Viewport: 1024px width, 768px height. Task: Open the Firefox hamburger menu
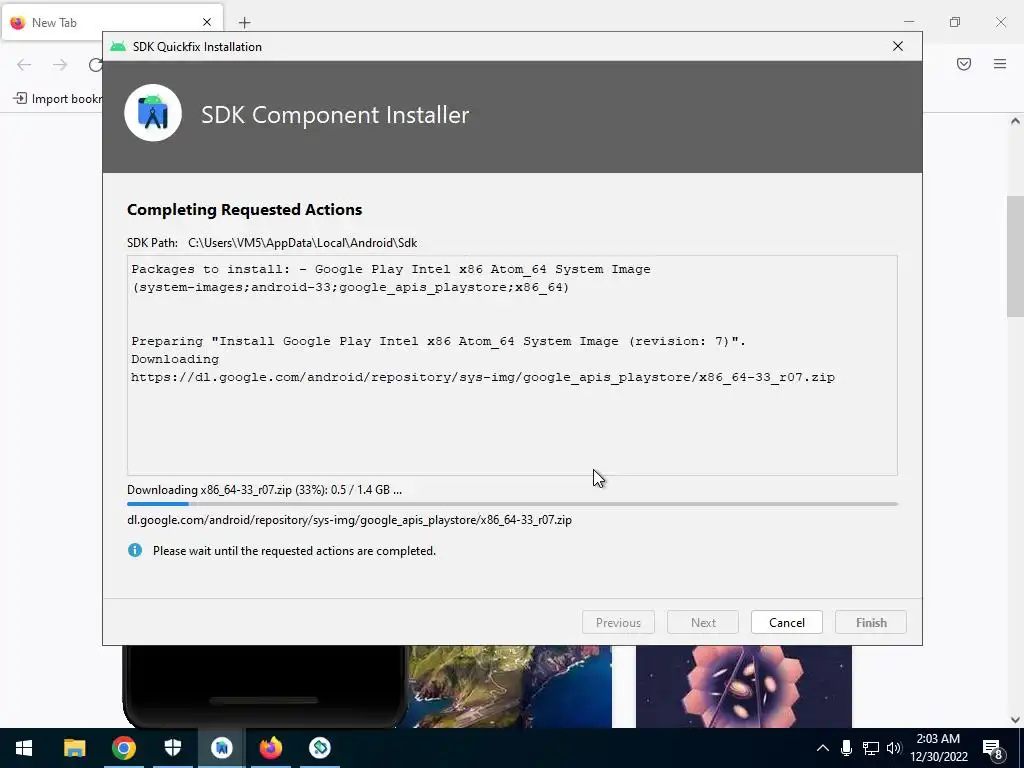click(x=1000, y=64)
